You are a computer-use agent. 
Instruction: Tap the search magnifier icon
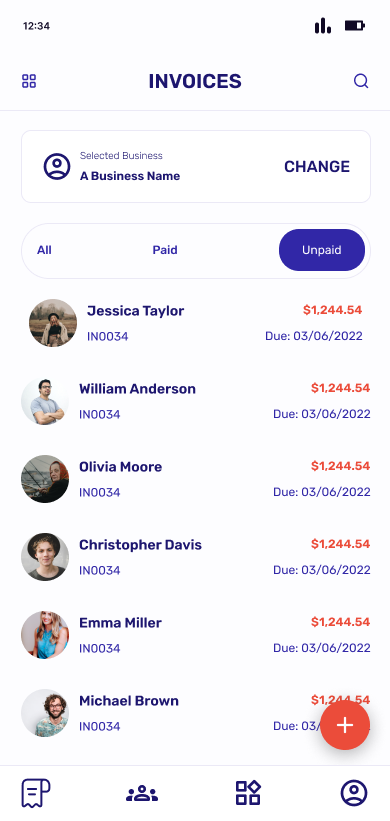[361, 81]
